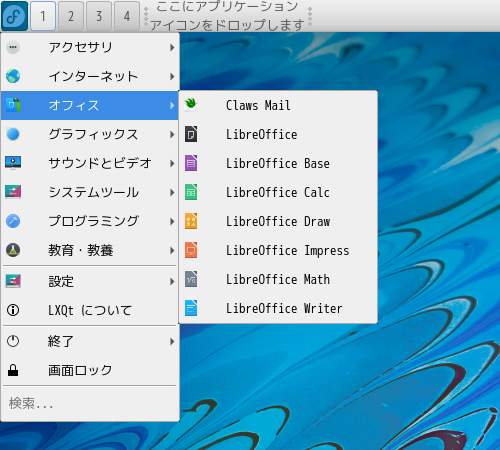Click the グラフィックス category icon
This screenshot has width=500, height=450.
(13, 134)
